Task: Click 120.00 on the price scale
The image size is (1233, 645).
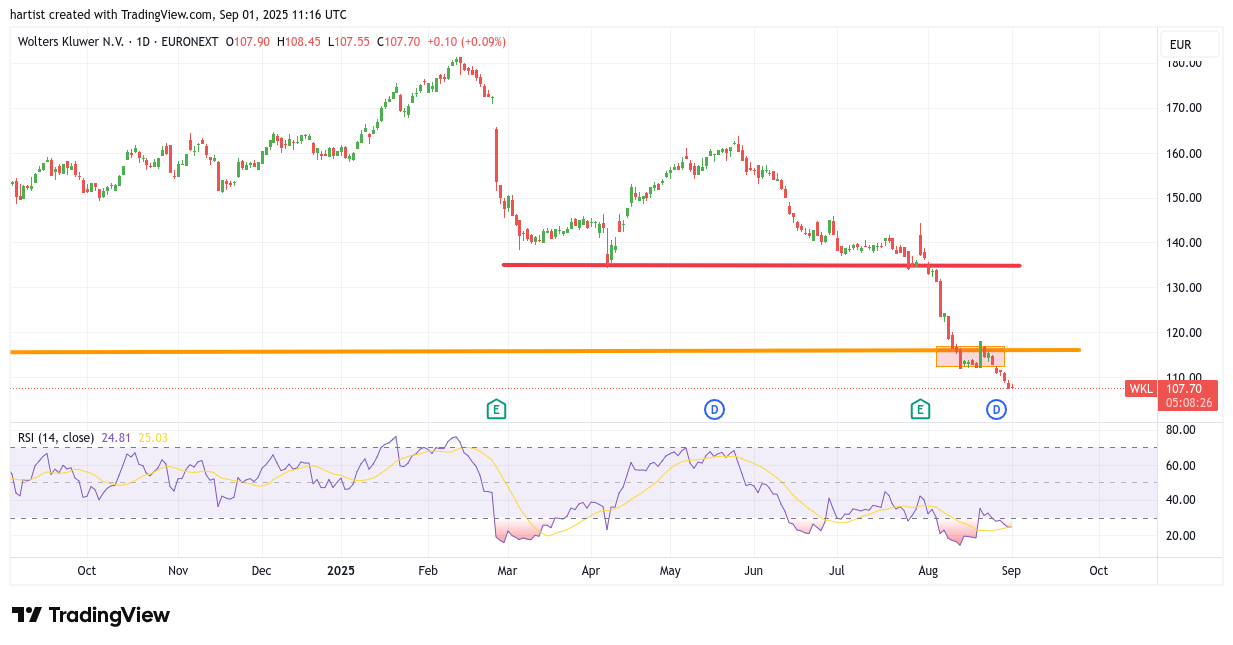Action: pyautogui.click(x=1184, y=333)
